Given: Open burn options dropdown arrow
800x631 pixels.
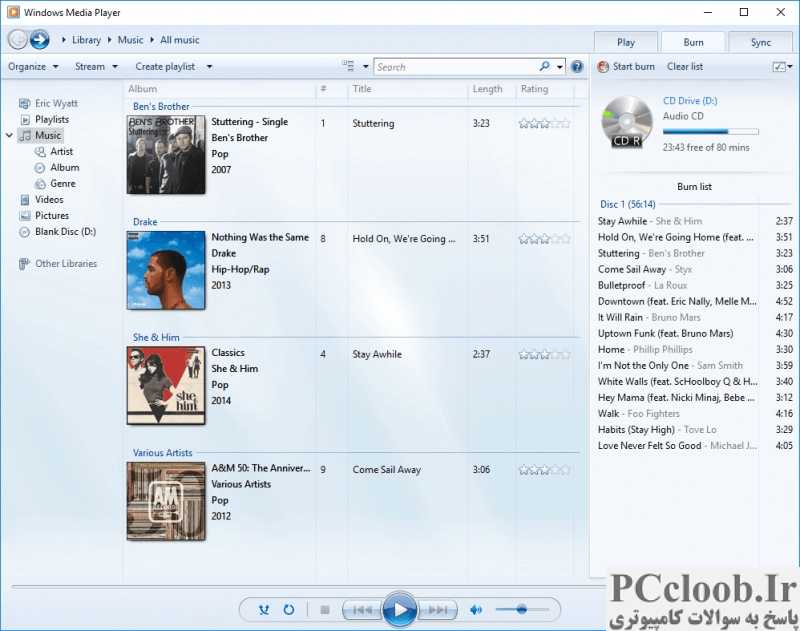Looking at the screenshot, I should 790,67.
